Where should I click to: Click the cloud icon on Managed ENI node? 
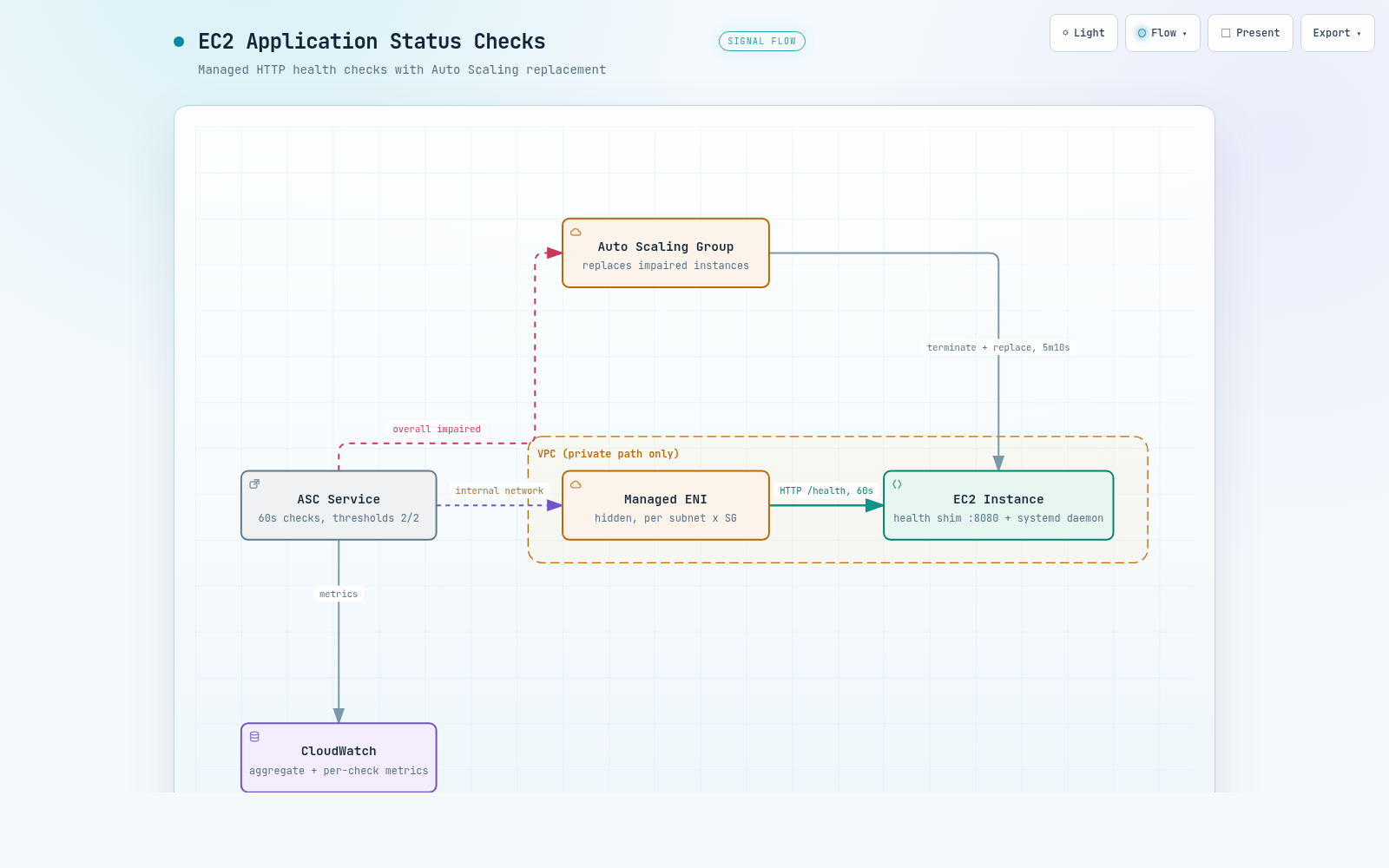576,484
